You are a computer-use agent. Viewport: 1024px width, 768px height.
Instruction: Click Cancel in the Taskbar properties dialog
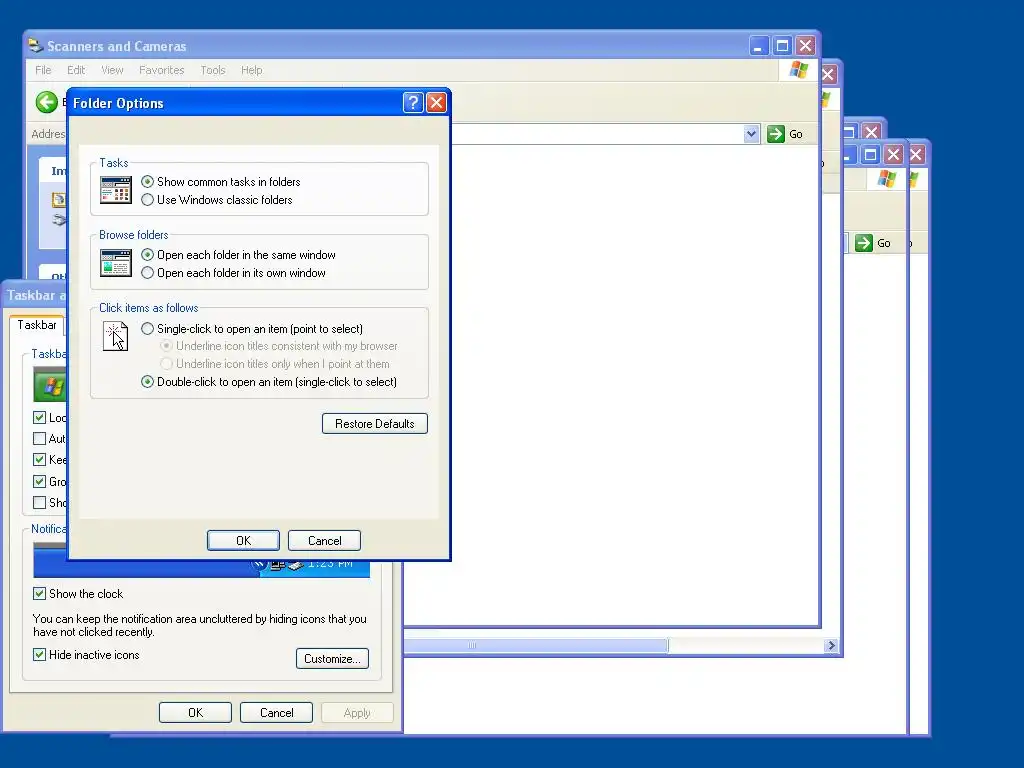pyautogui.click(x=276, y=712)
